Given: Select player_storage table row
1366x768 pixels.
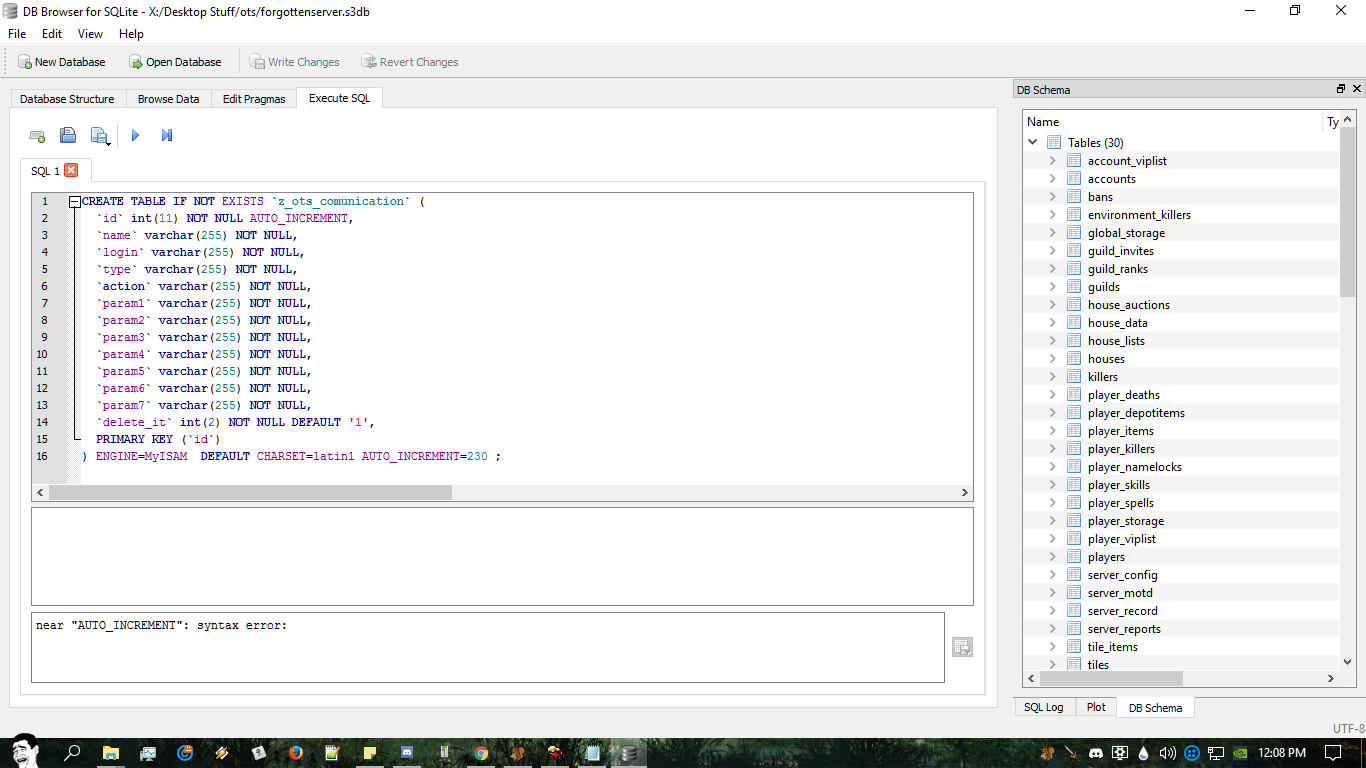Looking at the screenshot, I should [1181, 521].
